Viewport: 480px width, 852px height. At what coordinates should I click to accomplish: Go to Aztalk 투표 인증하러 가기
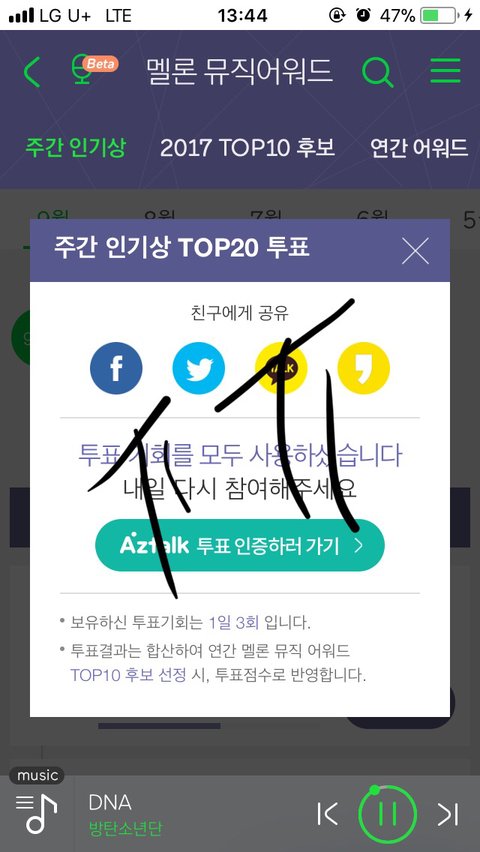click(x=240, y=545)
